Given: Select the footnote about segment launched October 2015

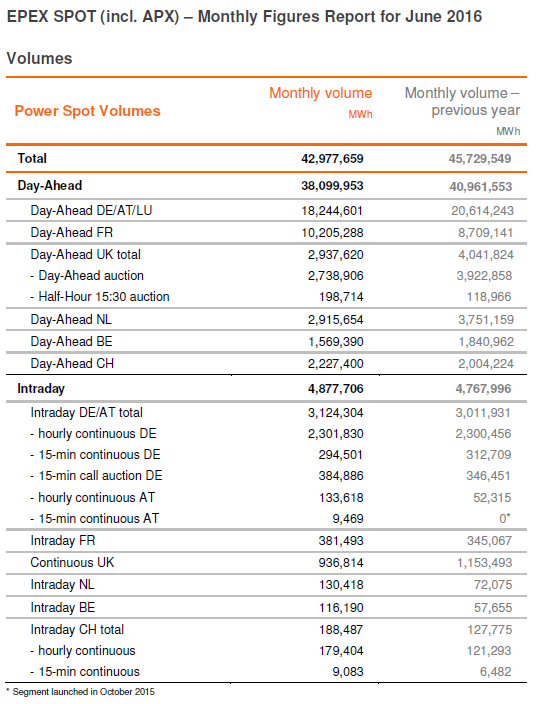Looking at the screenshot, I should pos(80,692).
